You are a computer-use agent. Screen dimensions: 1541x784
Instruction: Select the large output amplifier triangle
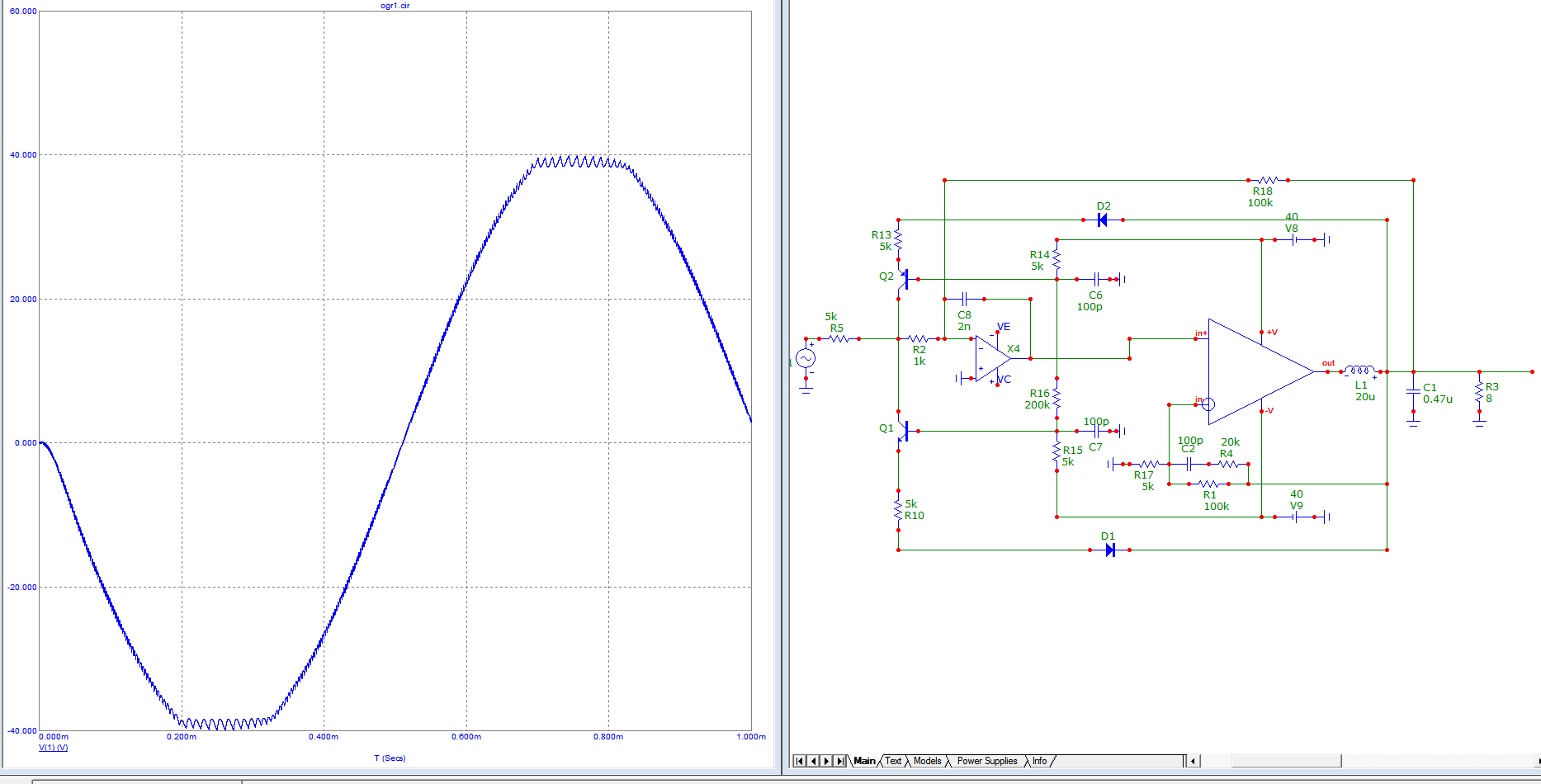1260,371
